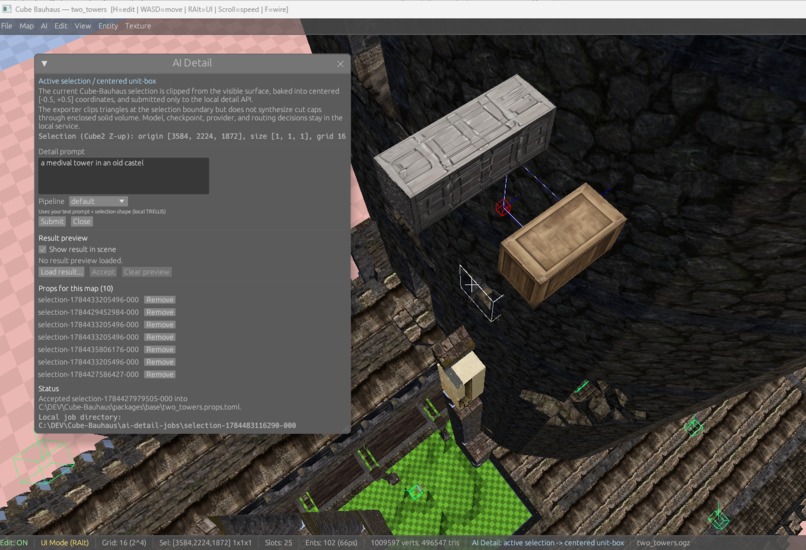Click the Selection origin and size readout line

(x=192, y=136)
